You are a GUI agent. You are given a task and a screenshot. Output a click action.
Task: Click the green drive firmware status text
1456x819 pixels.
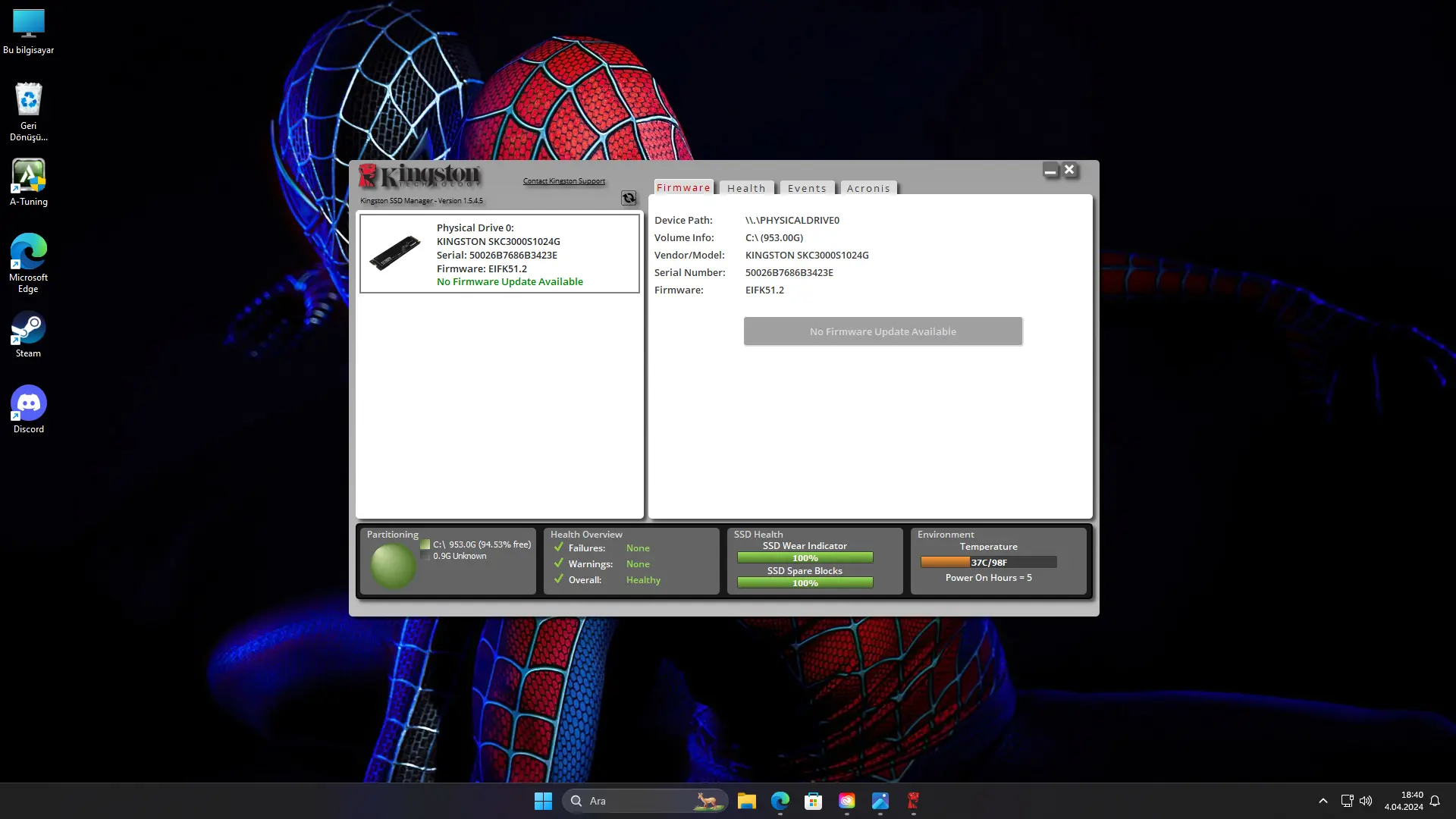click(x=510, y=281)
